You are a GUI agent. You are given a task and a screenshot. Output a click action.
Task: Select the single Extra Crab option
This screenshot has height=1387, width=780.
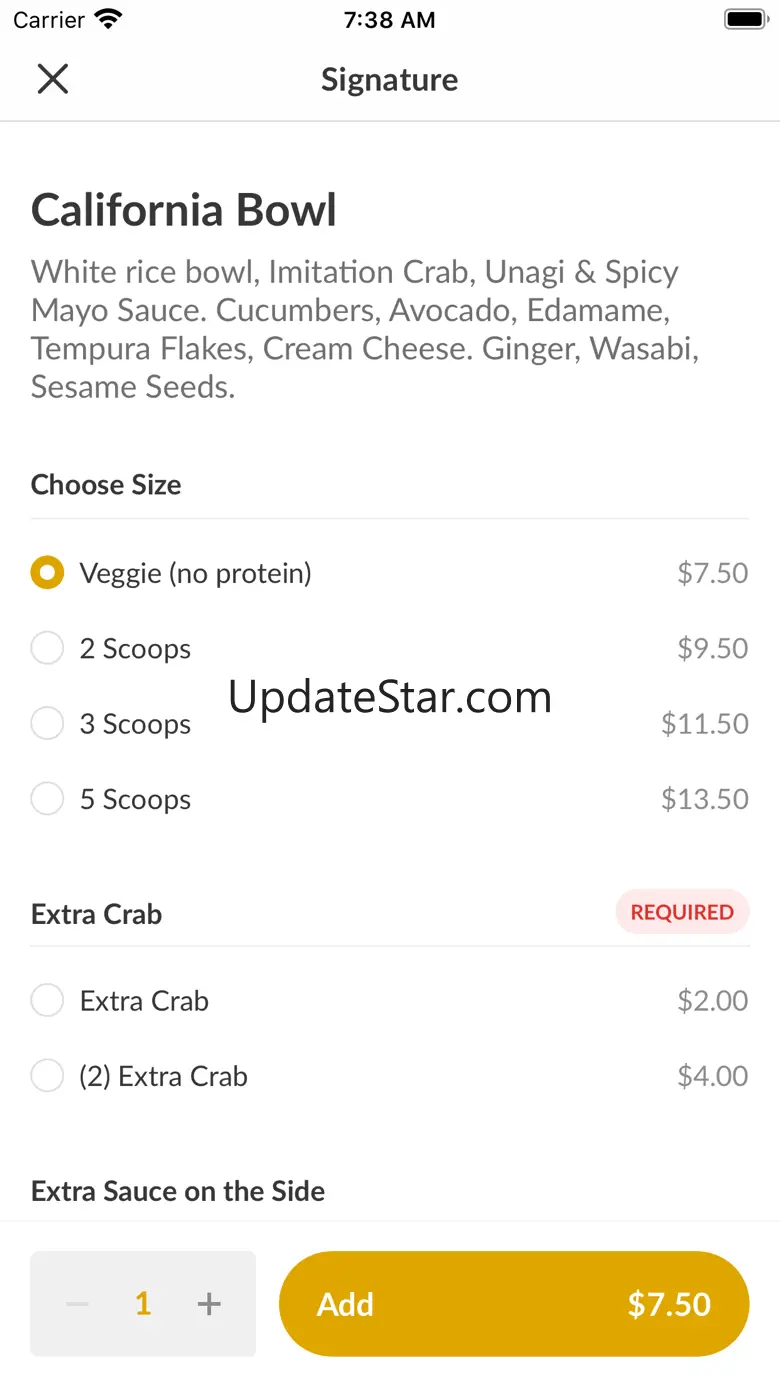(x=47, y=1001)
